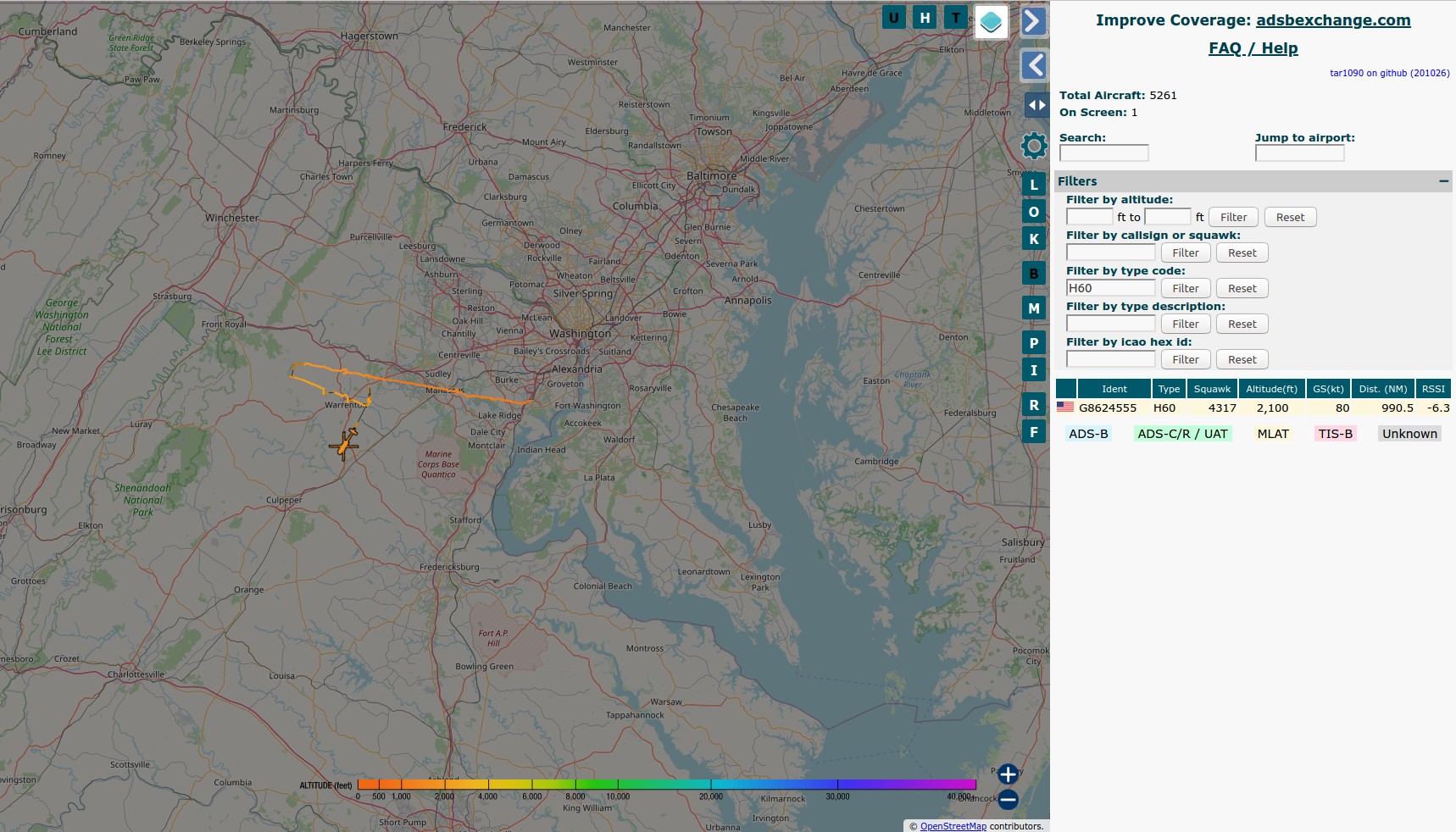This screenshot has height=832, width=1456.
Task: Open settings gear icon
Action: 1034,146
